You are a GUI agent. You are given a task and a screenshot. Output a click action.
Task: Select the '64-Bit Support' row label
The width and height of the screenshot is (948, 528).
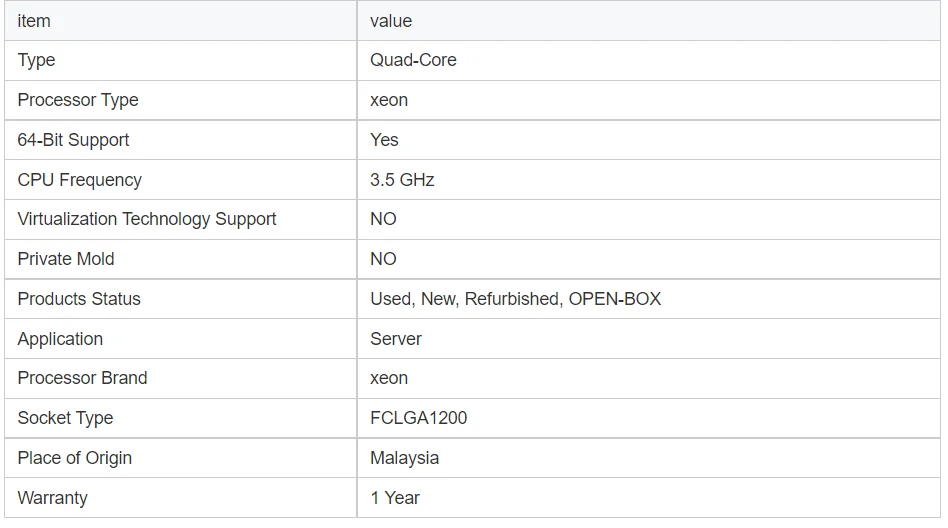[73, 140]
